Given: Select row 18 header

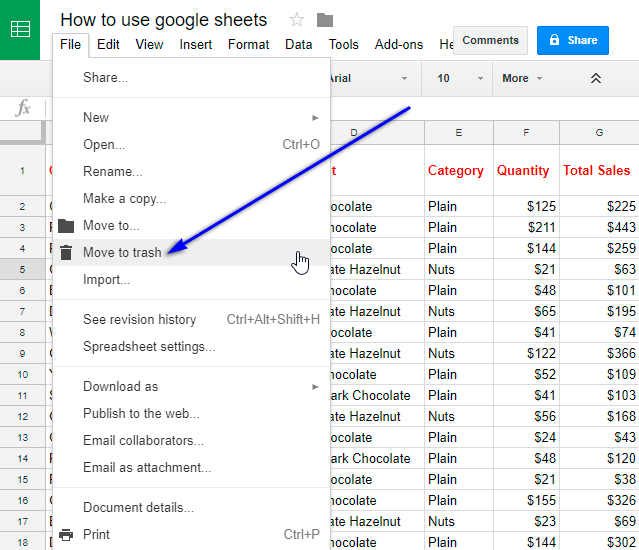Looking at the screenshot, I should point(22,542).
